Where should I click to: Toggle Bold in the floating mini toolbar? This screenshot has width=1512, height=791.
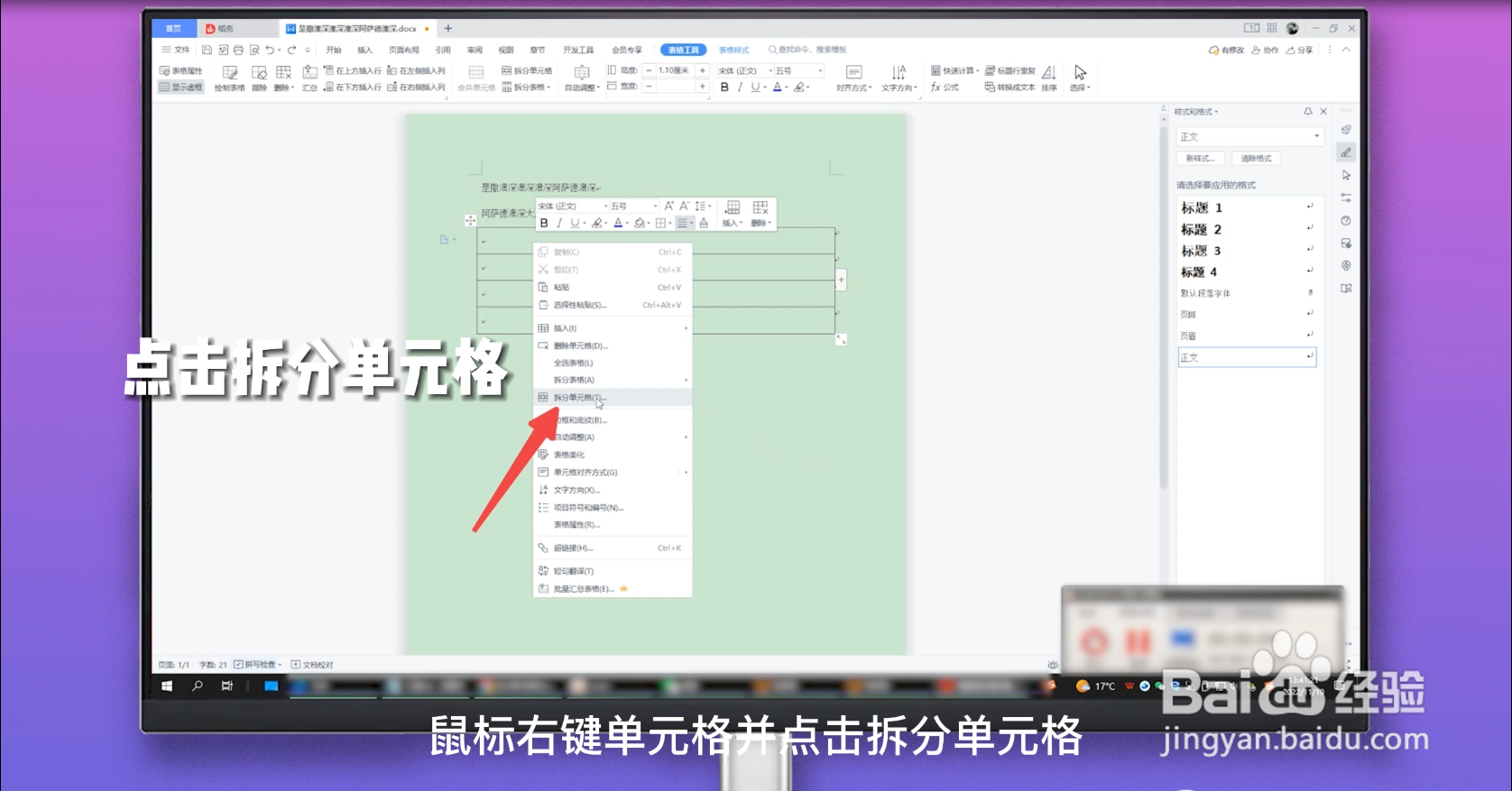coord(544,223)
